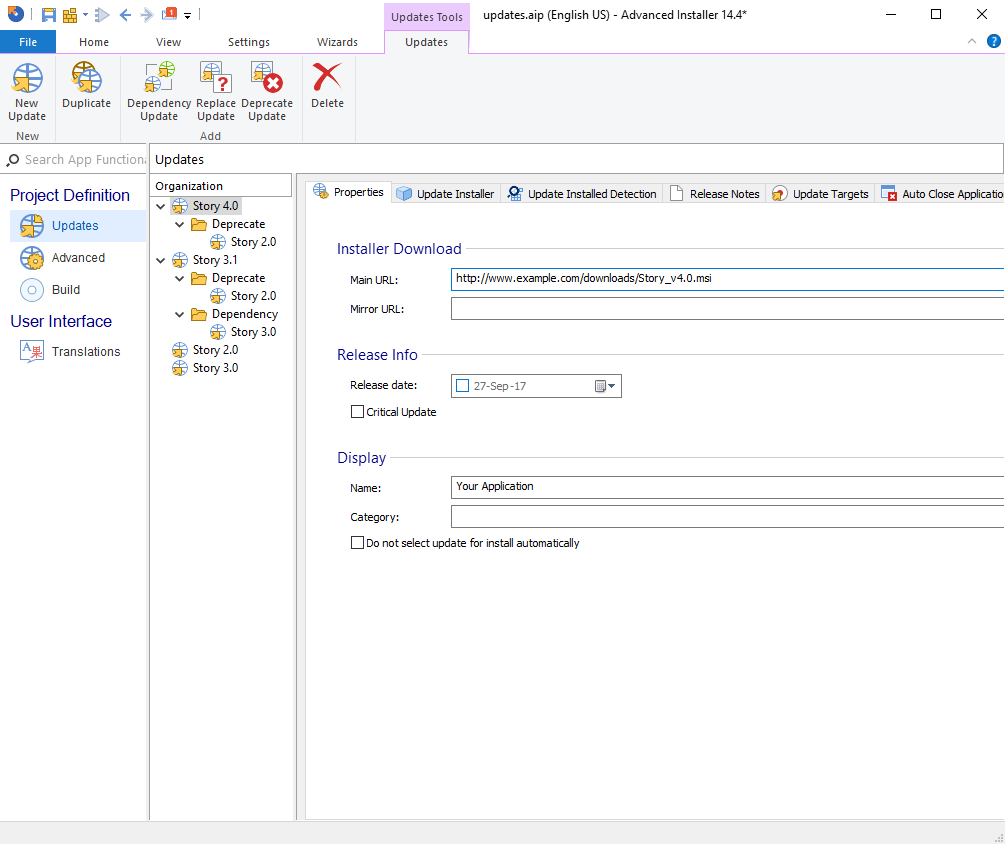Open the Wizards ribbon tab
Viewport: 1005px width, 844px height.
[337, 42]
